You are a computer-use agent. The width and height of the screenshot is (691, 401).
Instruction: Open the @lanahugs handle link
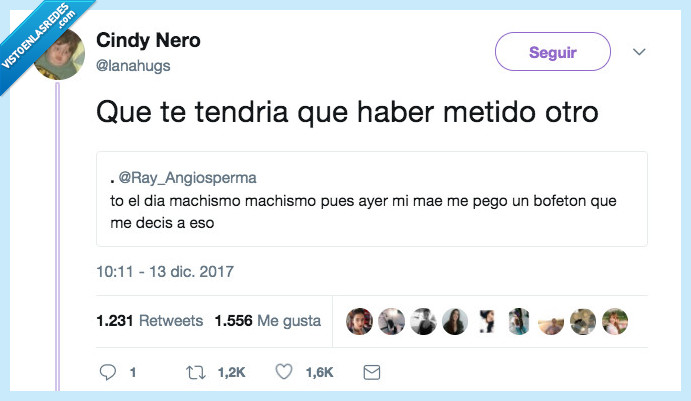[133, 66]
